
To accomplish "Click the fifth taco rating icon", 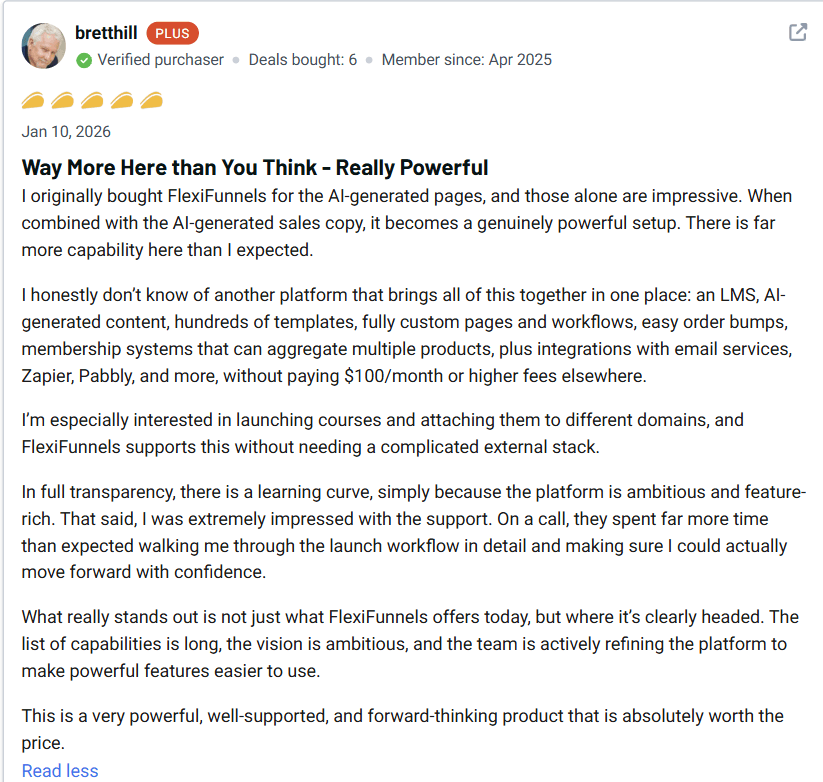I will coord(152,100).
